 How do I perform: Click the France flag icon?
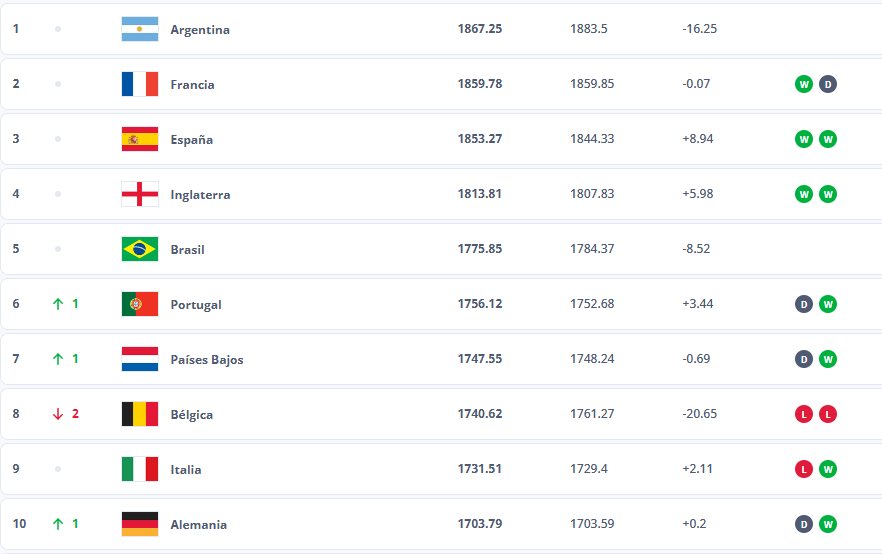(140, 84)
